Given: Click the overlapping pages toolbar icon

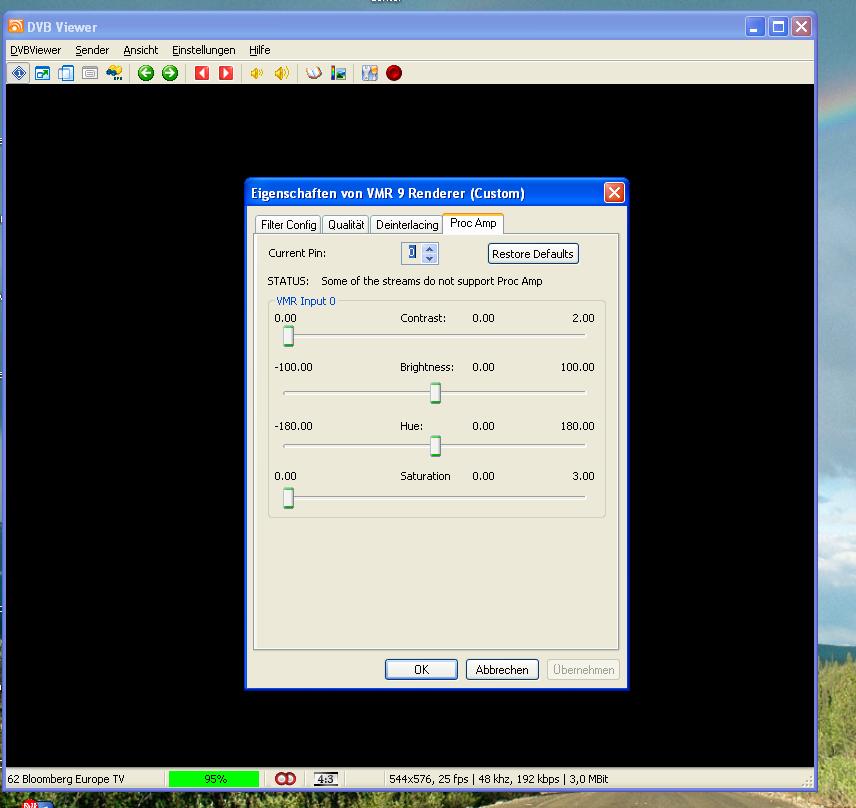Looking at the screenshot, I should point(66,73).
